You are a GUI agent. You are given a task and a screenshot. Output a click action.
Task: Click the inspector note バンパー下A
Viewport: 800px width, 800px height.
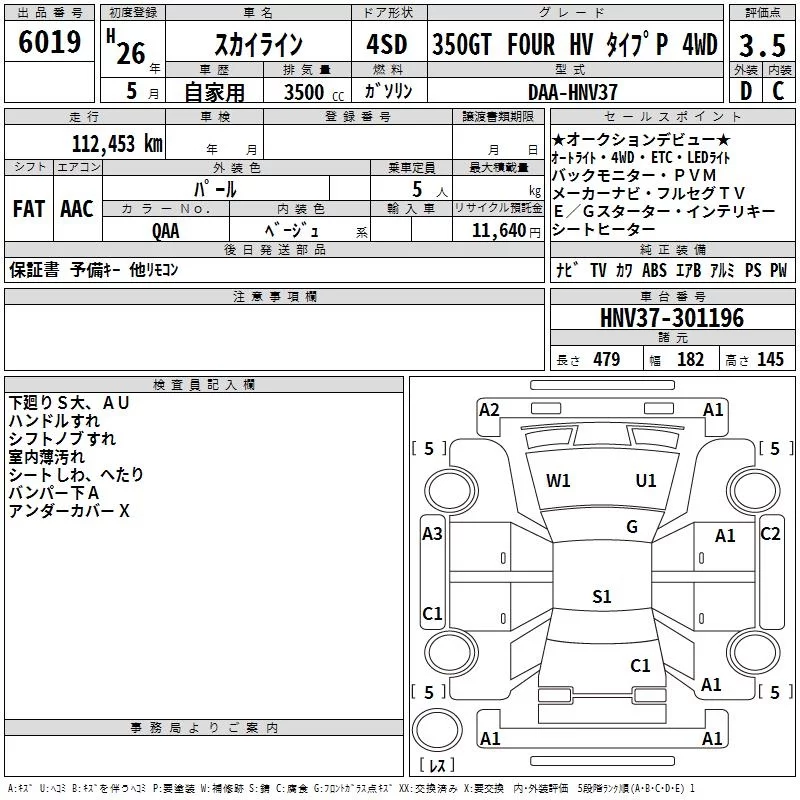[x=54, y=492]
